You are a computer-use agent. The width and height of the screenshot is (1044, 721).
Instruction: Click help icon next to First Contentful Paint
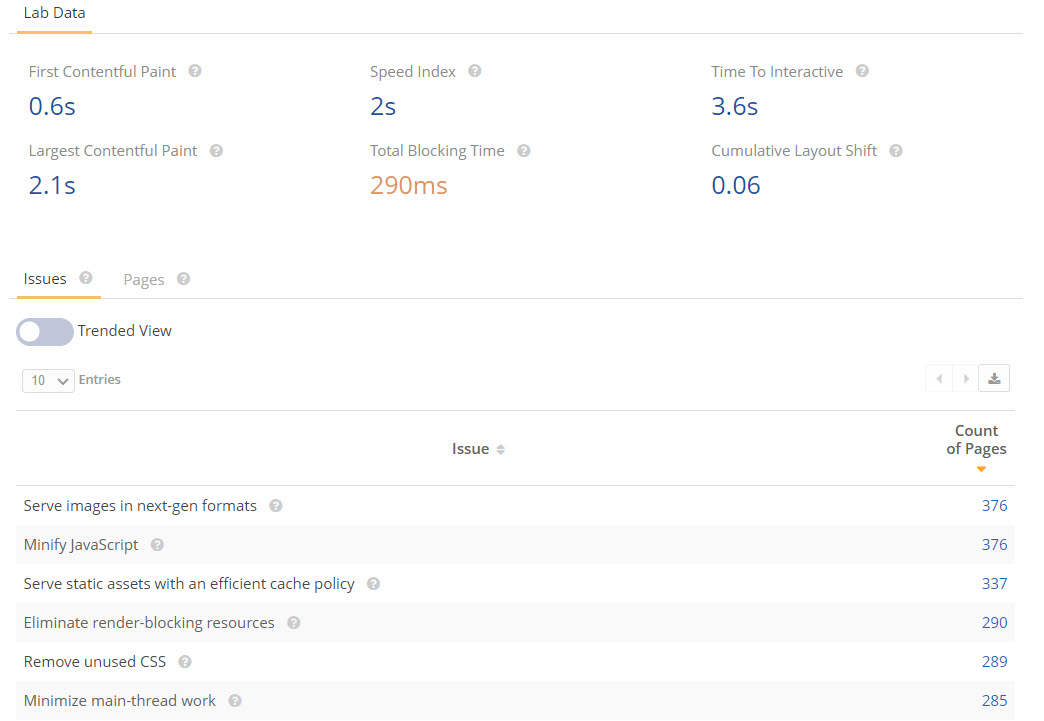click(195, 72)
